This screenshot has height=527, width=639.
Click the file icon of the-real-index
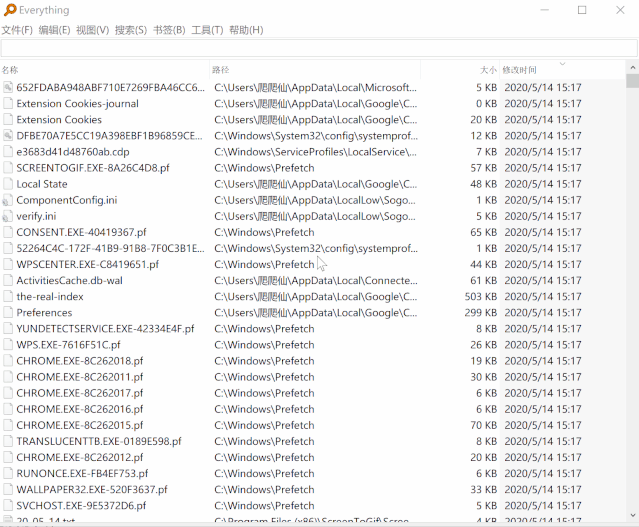[8, 297]
